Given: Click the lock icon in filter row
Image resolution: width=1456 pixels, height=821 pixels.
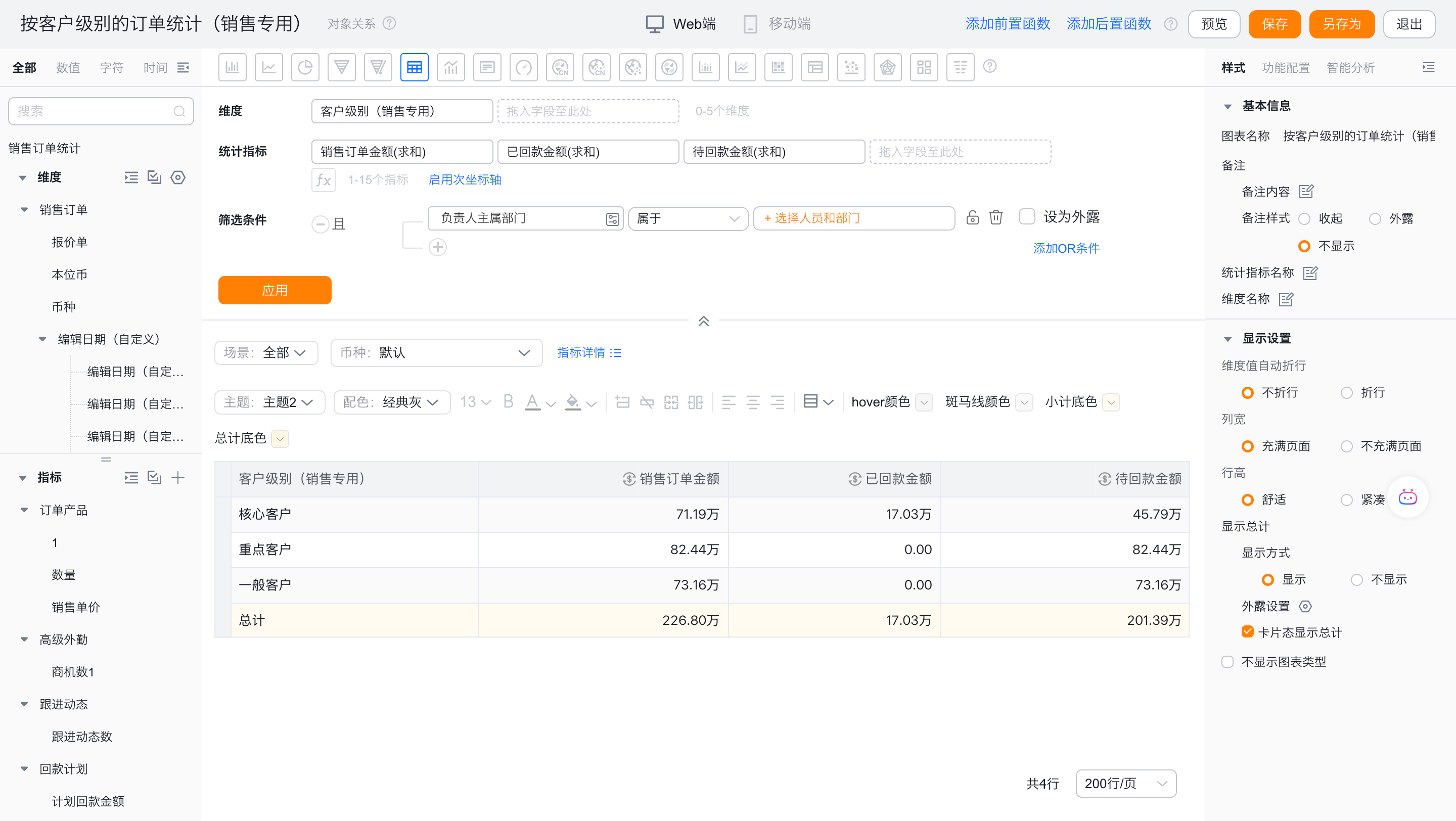Looking at the screenshot, I should (972, 217).
